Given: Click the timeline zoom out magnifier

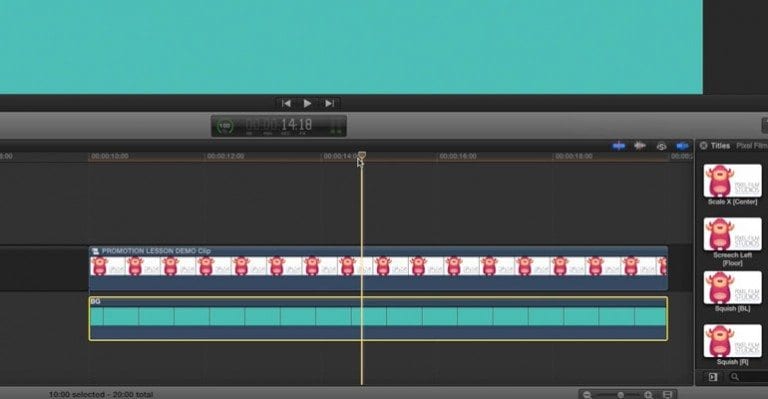Looking at the screenshot, I should pyautogui.click(x=587, y=395).
